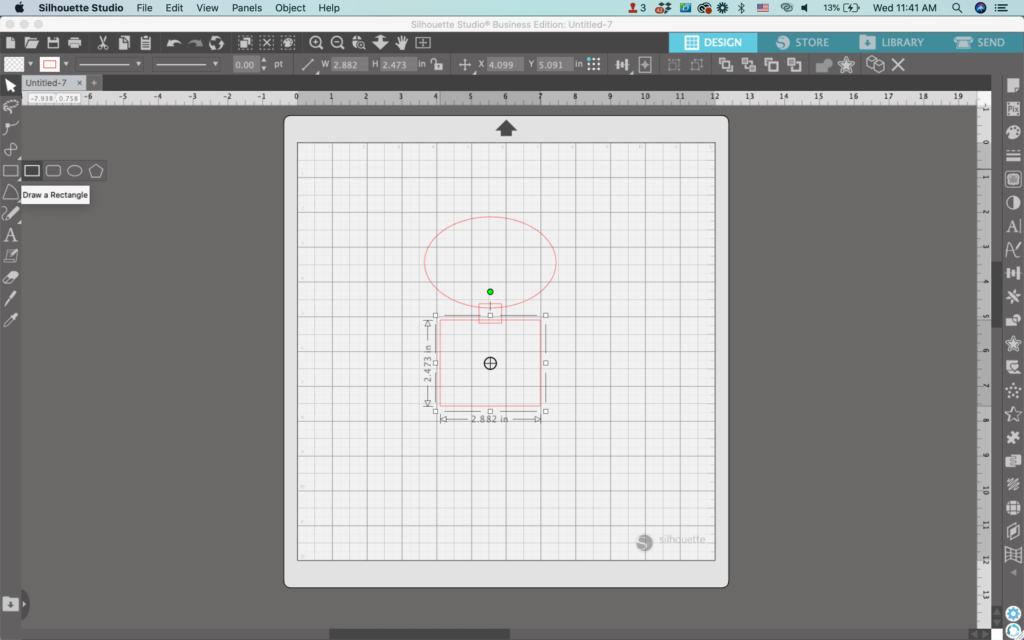
Task: Click the Undo arrow
Action: (x=174, y=43)
